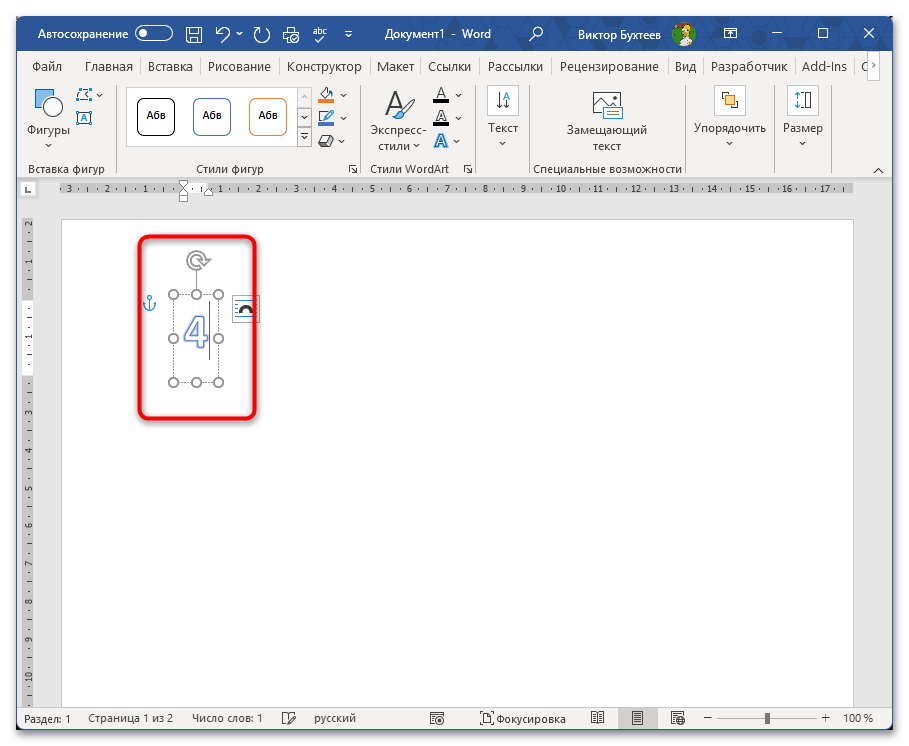This screenshot has width=909, height=746.
Task: Switch to read mode view icon
Action: click(x=597, y=718)
